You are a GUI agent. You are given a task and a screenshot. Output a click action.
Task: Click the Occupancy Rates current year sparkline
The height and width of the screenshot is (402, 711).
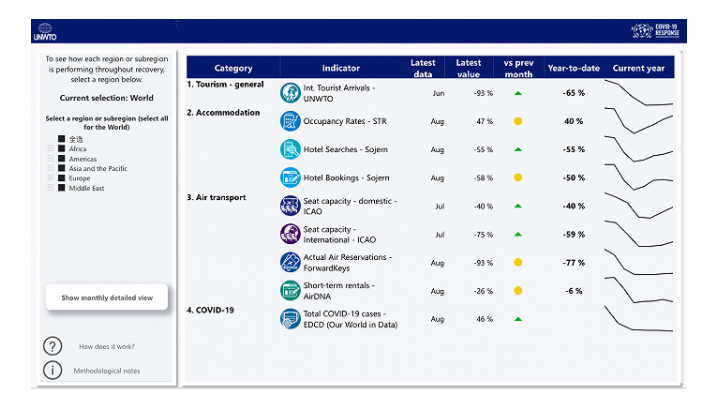pyautogui.click(x=641, y=121)
